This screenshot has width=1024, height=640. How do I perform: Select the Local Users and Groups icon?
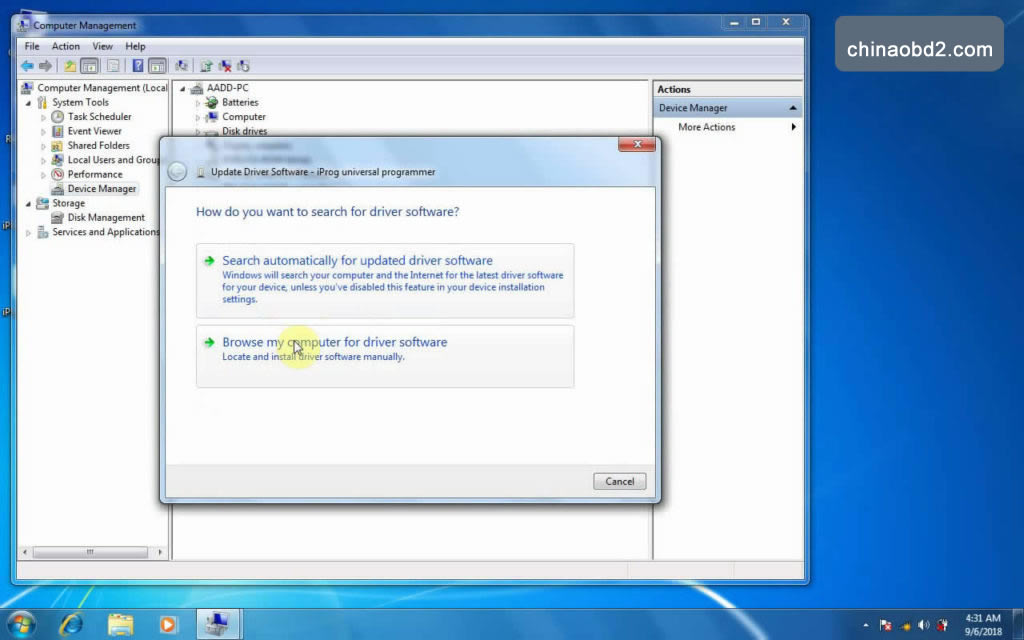[57, 159]
